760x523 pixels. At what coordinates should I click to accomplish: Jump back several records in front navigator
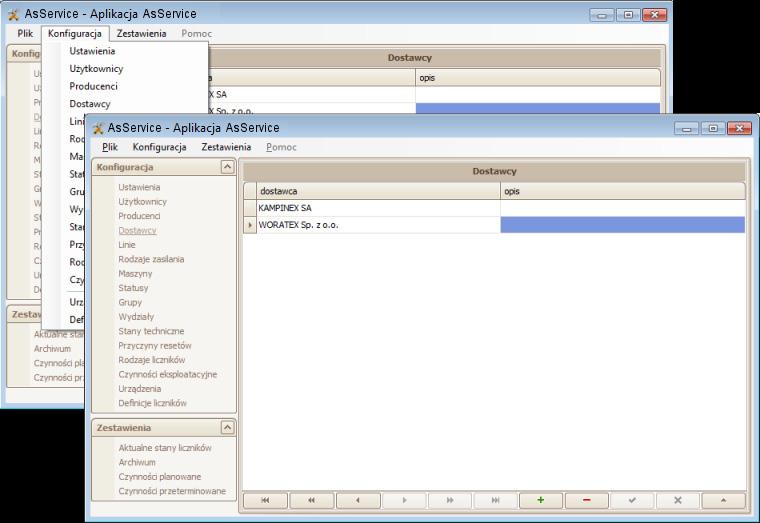[x=311, y=500]
